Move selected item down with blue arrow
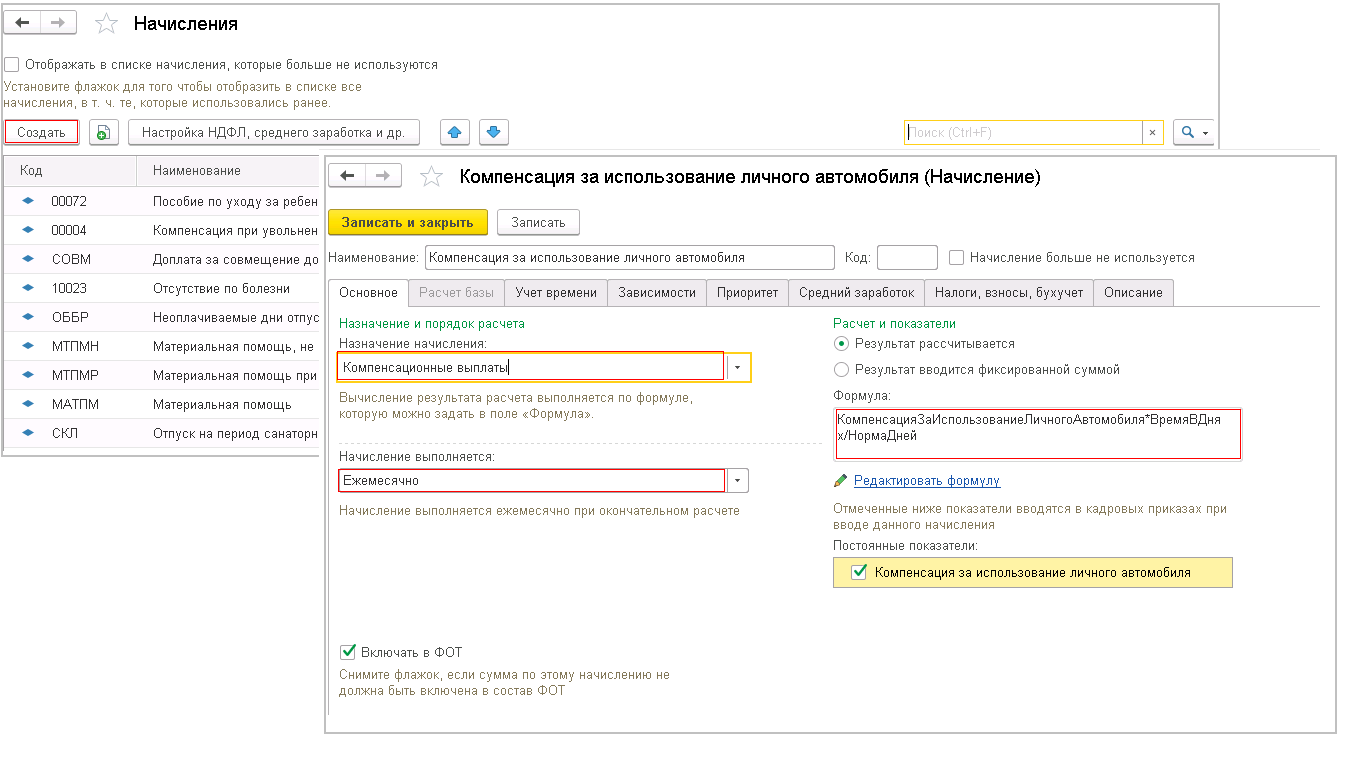 coord(494,132)
